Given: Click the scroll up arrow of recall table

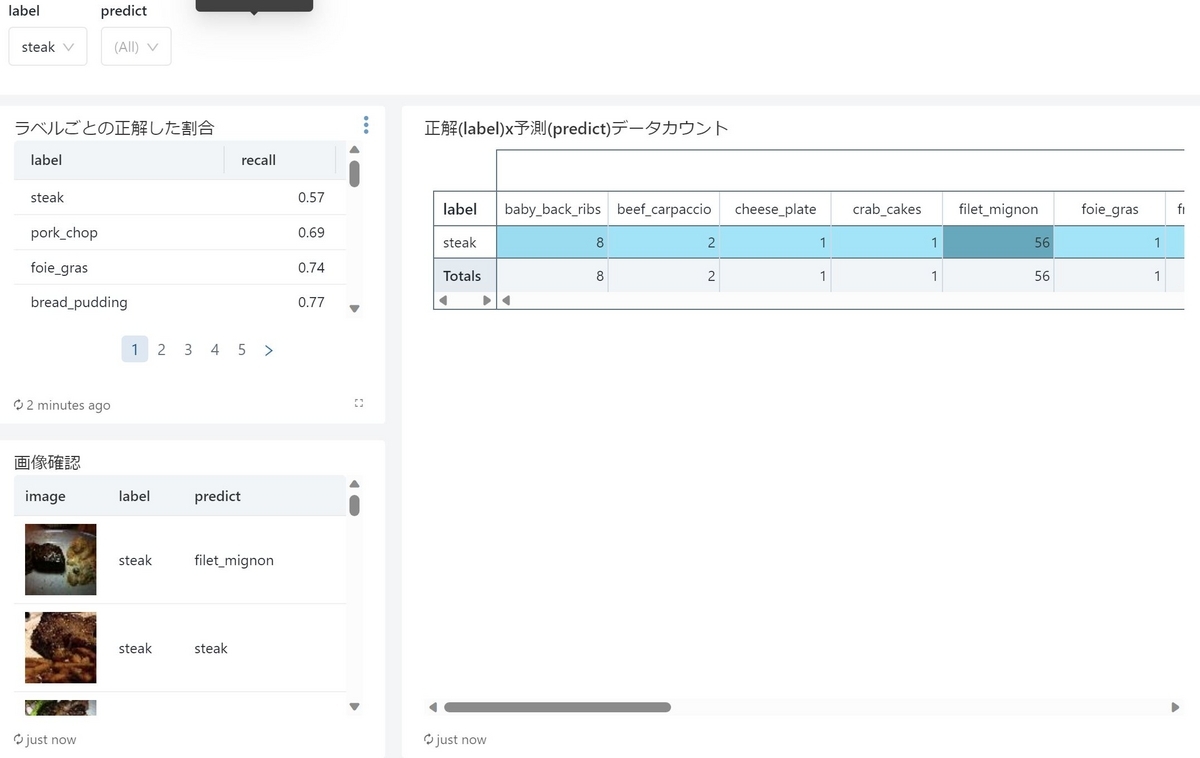Looking at the screenshot, I should pos(354,149).
